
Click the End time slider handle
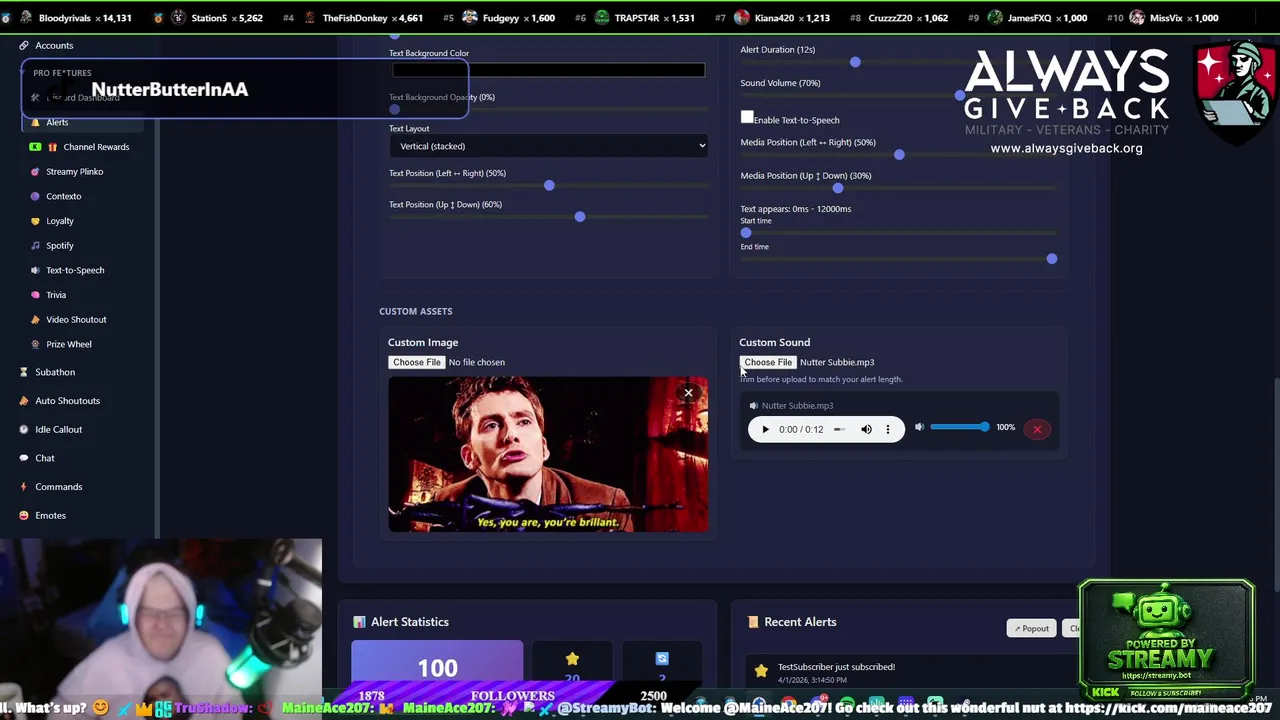click(1052, 259)
